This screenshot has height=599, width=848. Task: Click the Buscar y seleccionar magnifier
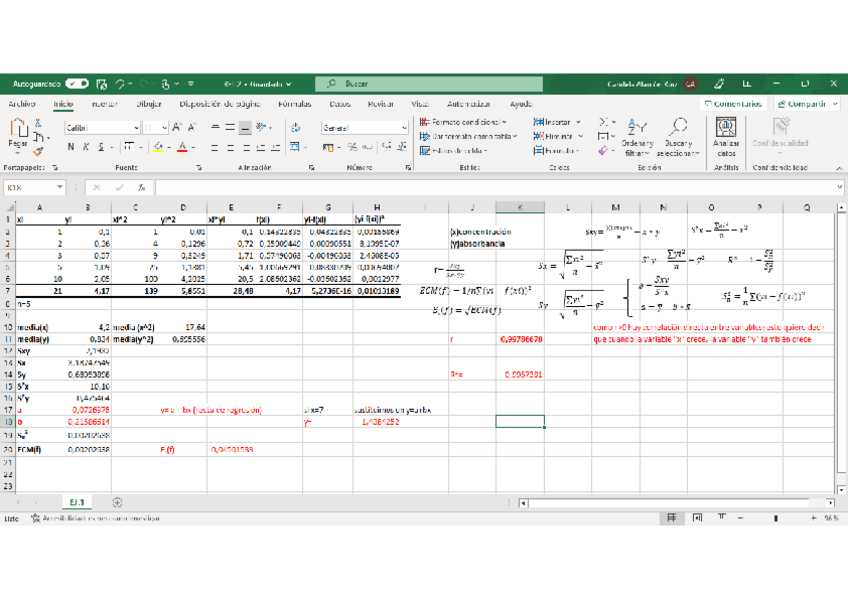coord(679,128)
